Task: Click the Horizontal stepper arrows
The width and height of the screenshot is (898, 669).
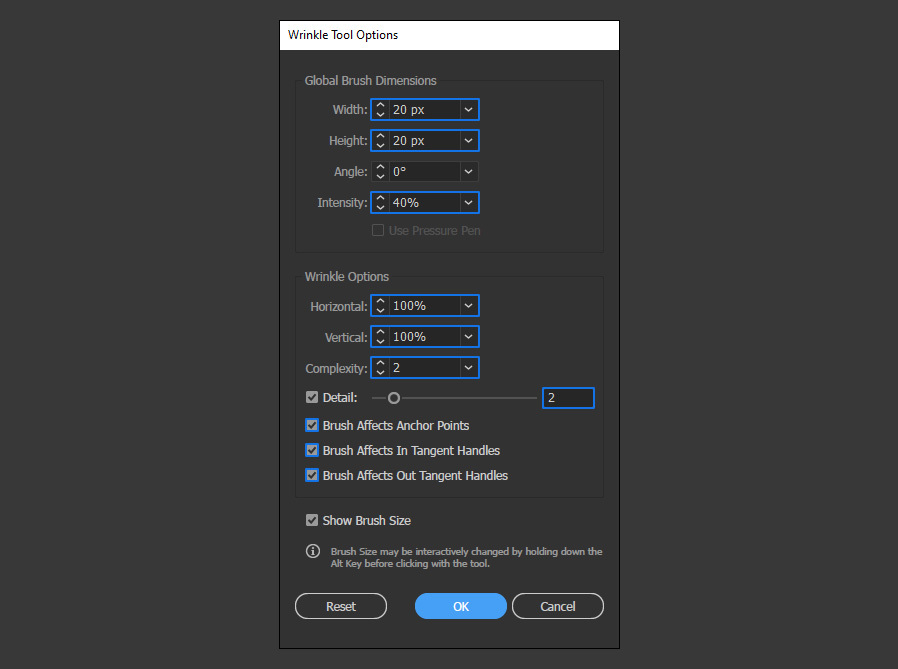Action: pos(380,305)
